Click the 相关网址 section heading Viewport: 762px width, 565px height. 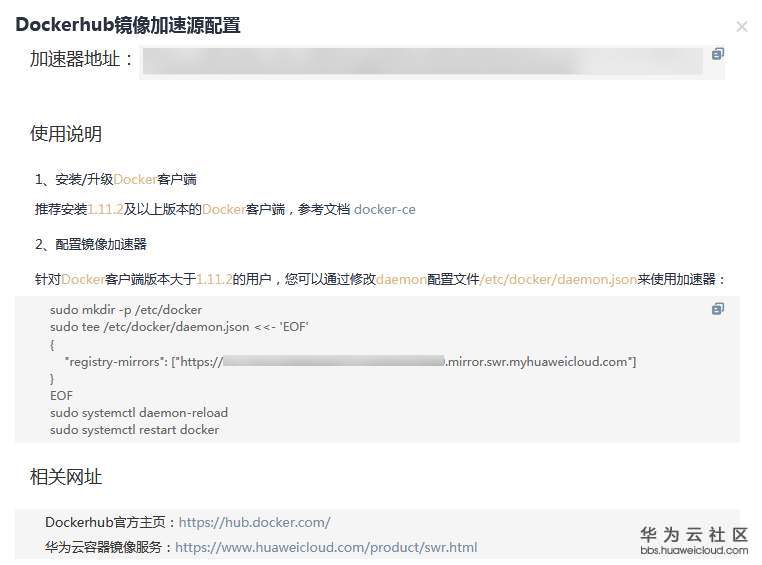pos(66,477)
